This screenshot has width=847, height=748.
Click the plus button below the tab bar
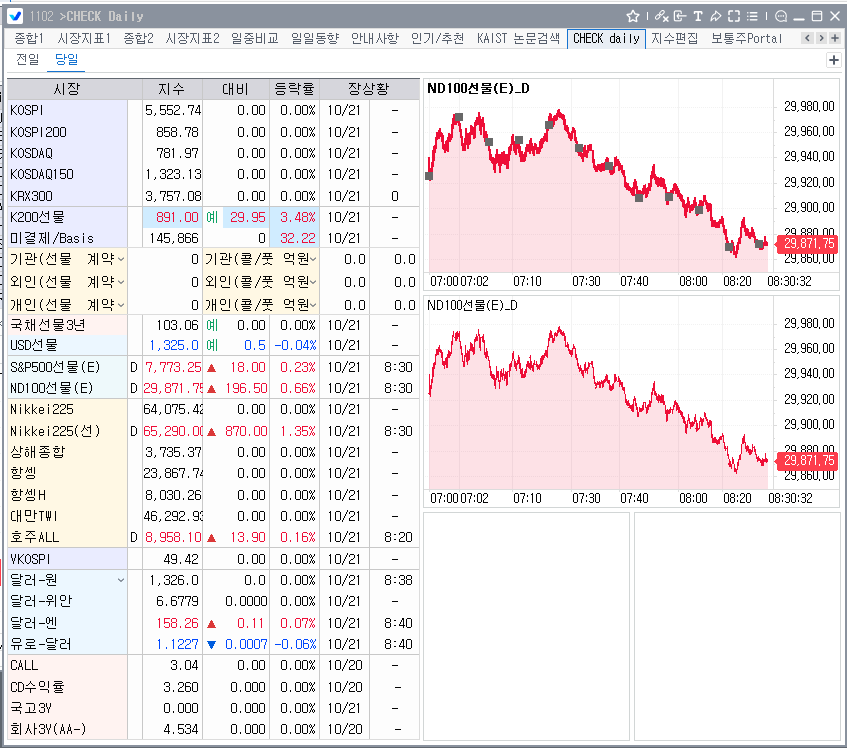(x=833, y=60)
